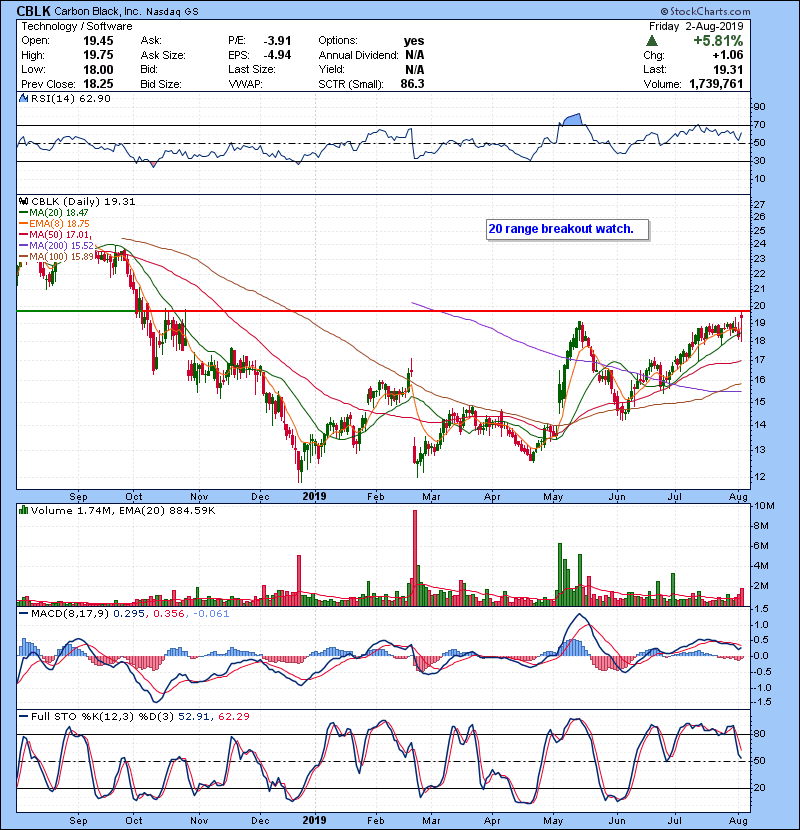Click the Sep label on bottom time axis
The width and height of the screenshot is (800, 830).
[x=78, y=820]
